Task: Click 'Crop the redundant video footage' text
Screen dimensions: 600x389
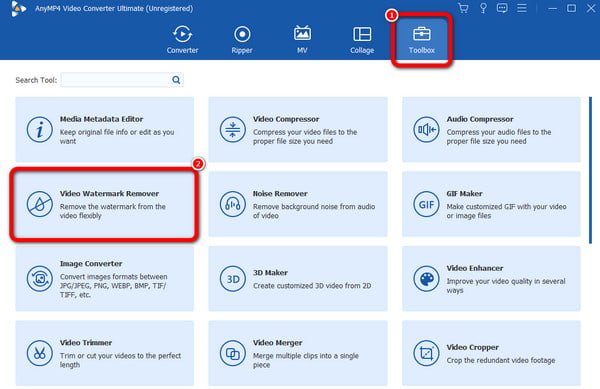Action: [x=501, y=360]
